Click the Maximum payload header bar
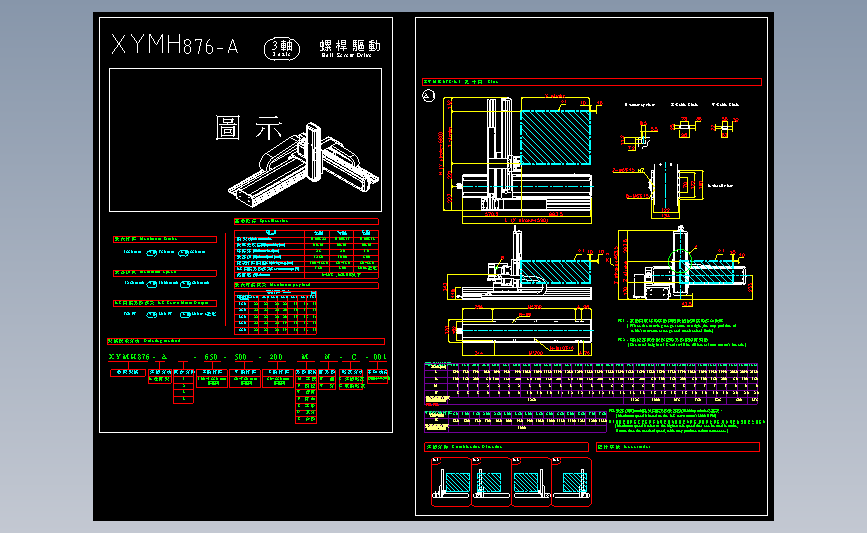Viewport: 867px width, 533px height. pos(306,285)
